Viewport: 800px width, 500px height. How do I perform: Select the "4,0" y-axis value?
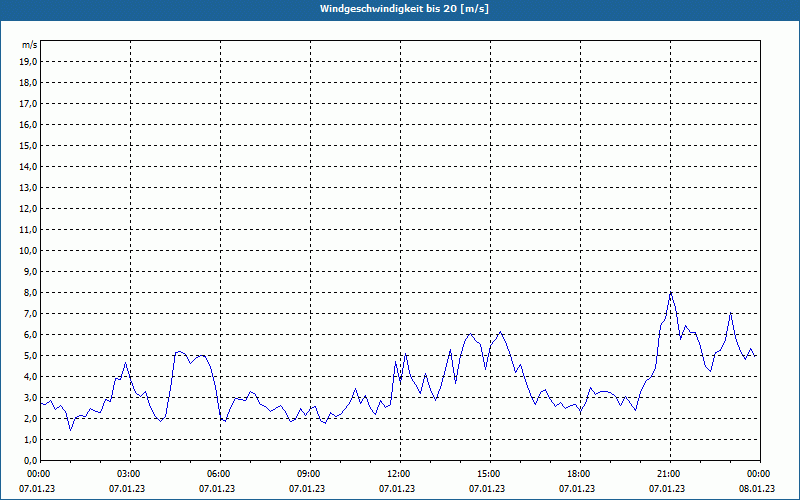pyautogui.click(x=31, y=377)
